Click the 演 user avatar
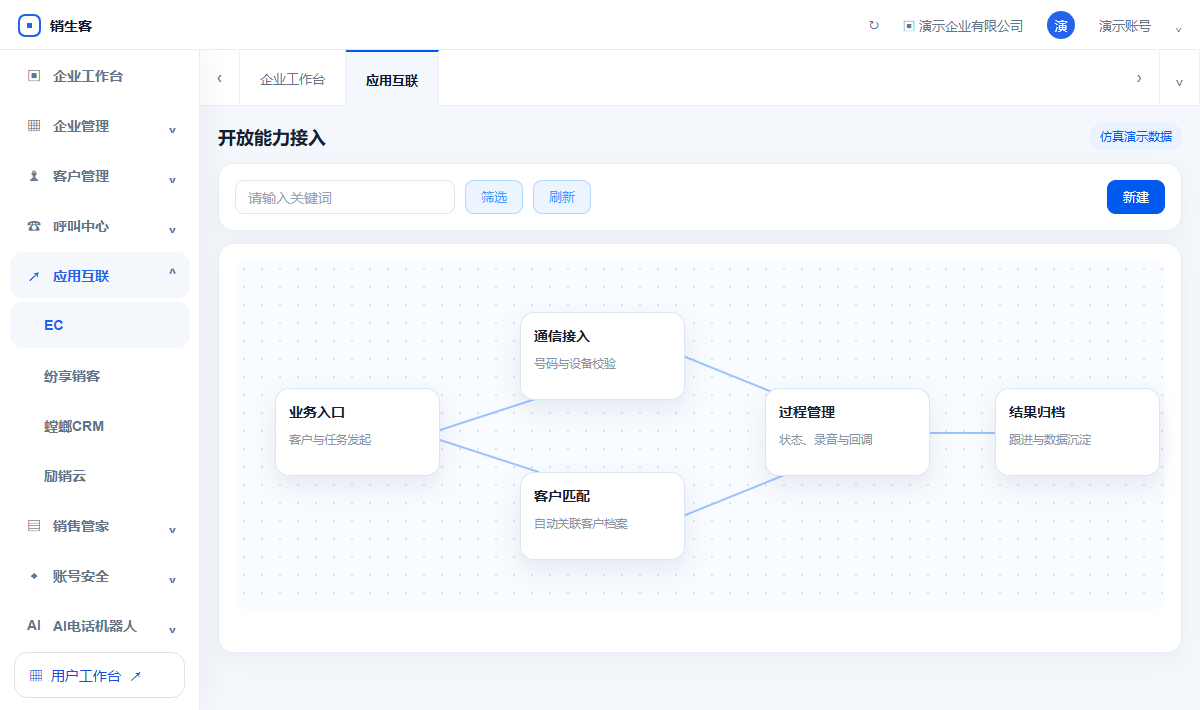The image size is (1200, 710). (x=1061, y=26)
